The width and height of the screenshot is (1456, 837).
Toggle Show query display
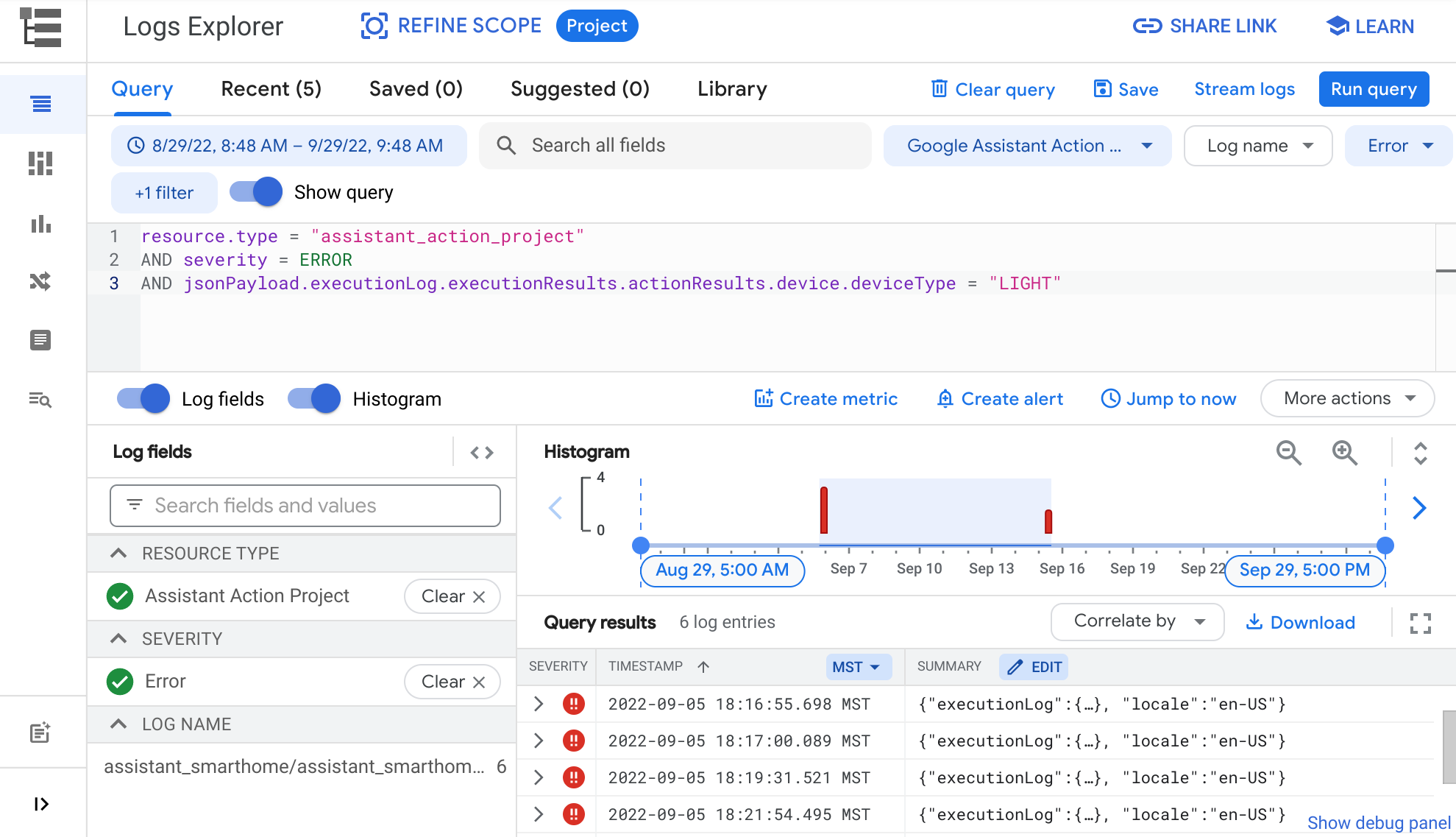coord(255,192)
